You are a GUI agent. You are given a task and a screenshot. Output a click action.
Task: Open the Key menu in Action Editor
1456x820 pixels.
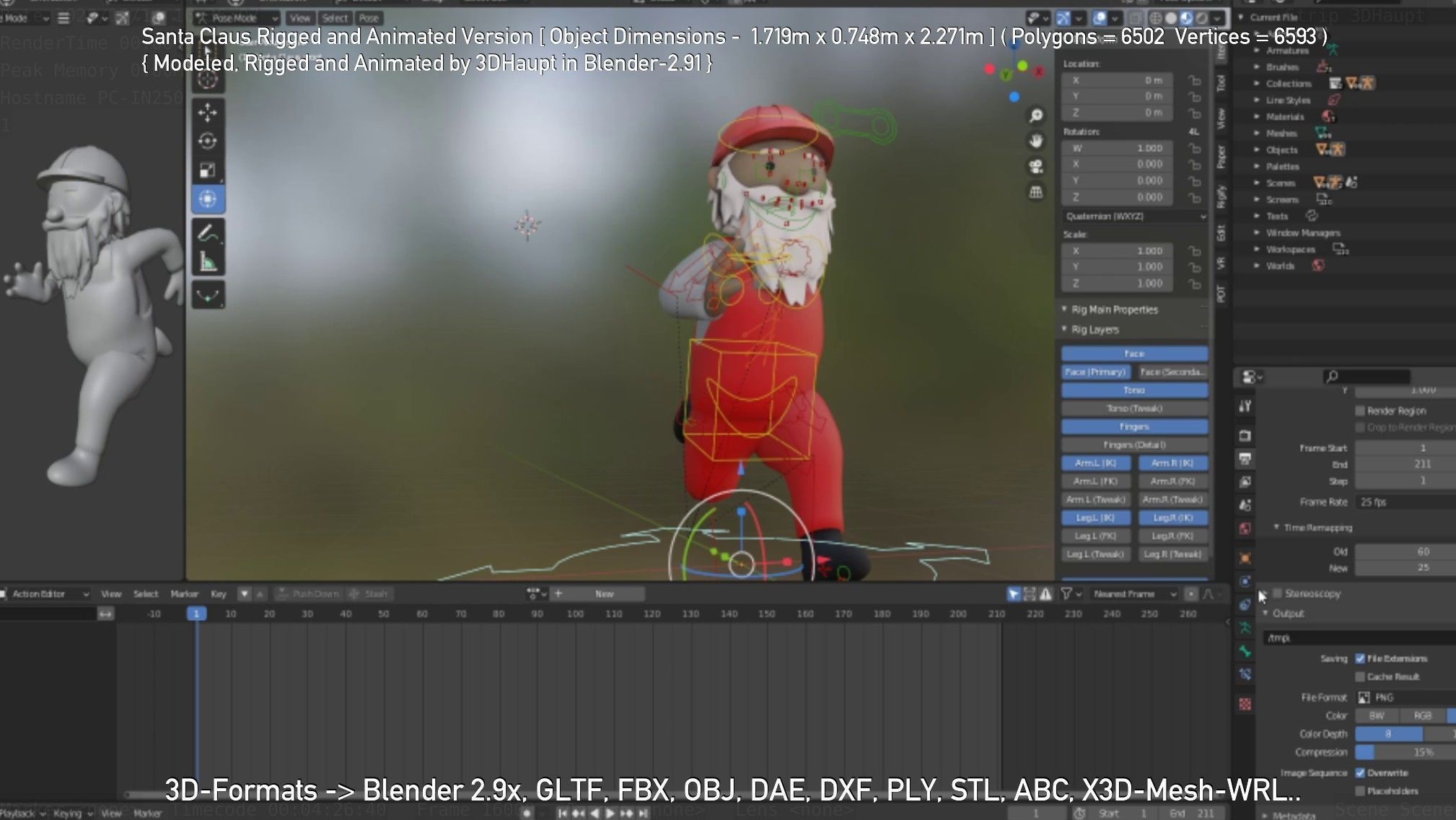[x=218, y=593]
